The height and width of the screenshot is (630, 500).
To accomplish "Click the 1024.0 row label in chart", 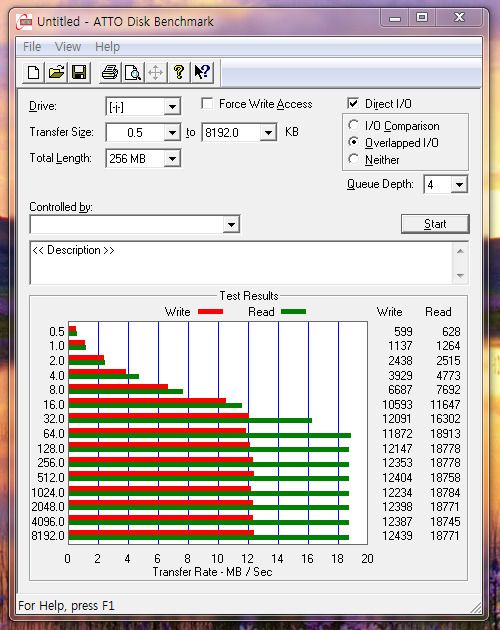I will pyautogui.click(x=48, y=492).
